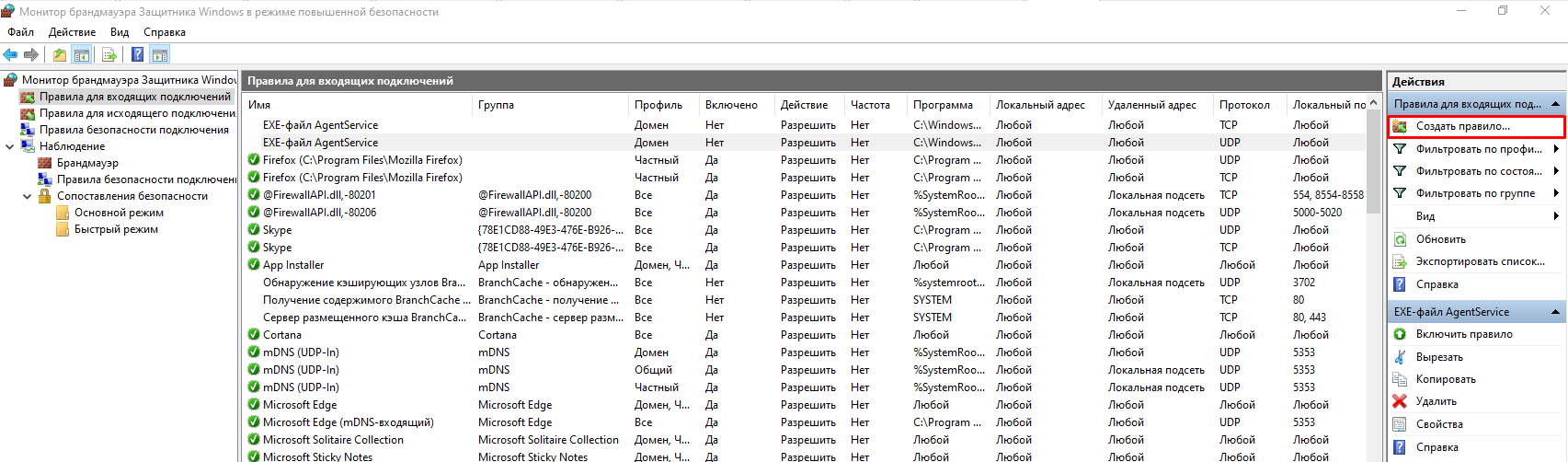The width and height of the screenshot is (1568, 462).
Task: Open Свойства in the actions pane
Action: (1439, 424)
